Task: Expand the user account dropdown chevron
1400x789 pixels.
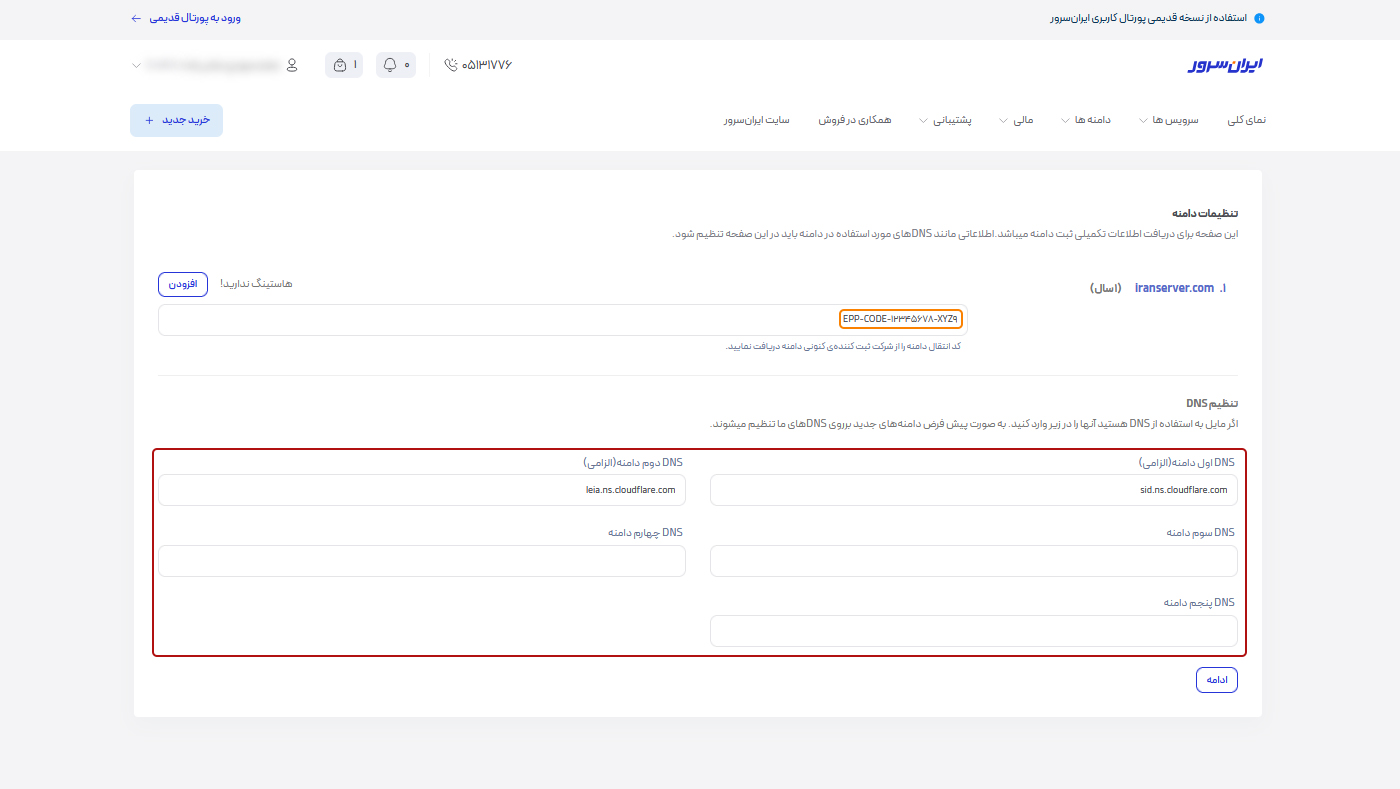Action: 136,66
